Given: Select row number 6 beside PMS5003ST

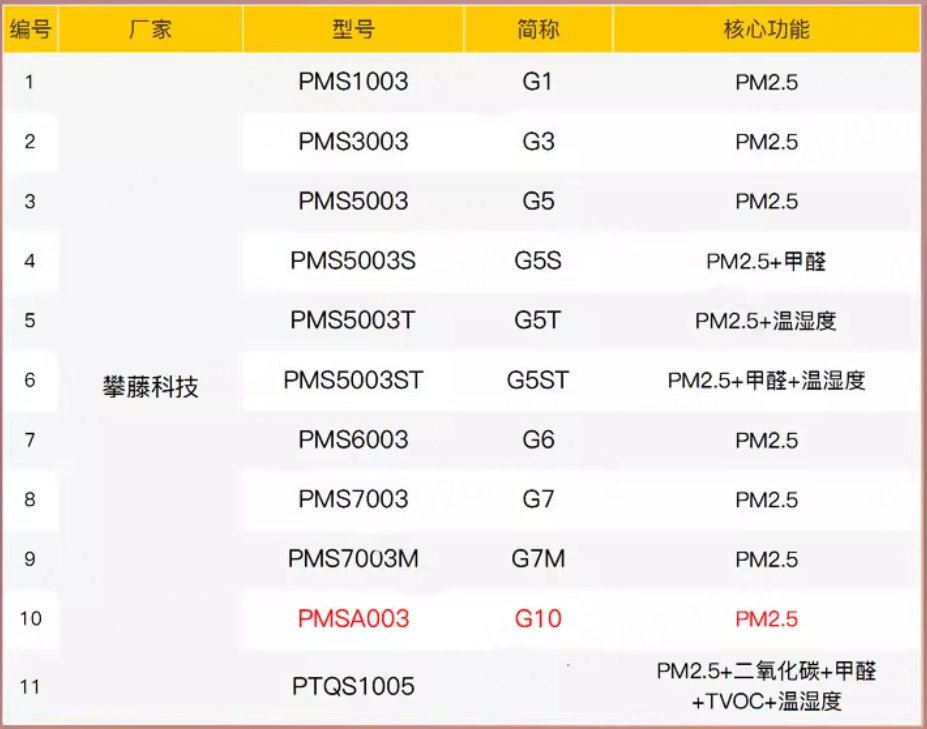Looking at the screenshot, I should 30,380.
